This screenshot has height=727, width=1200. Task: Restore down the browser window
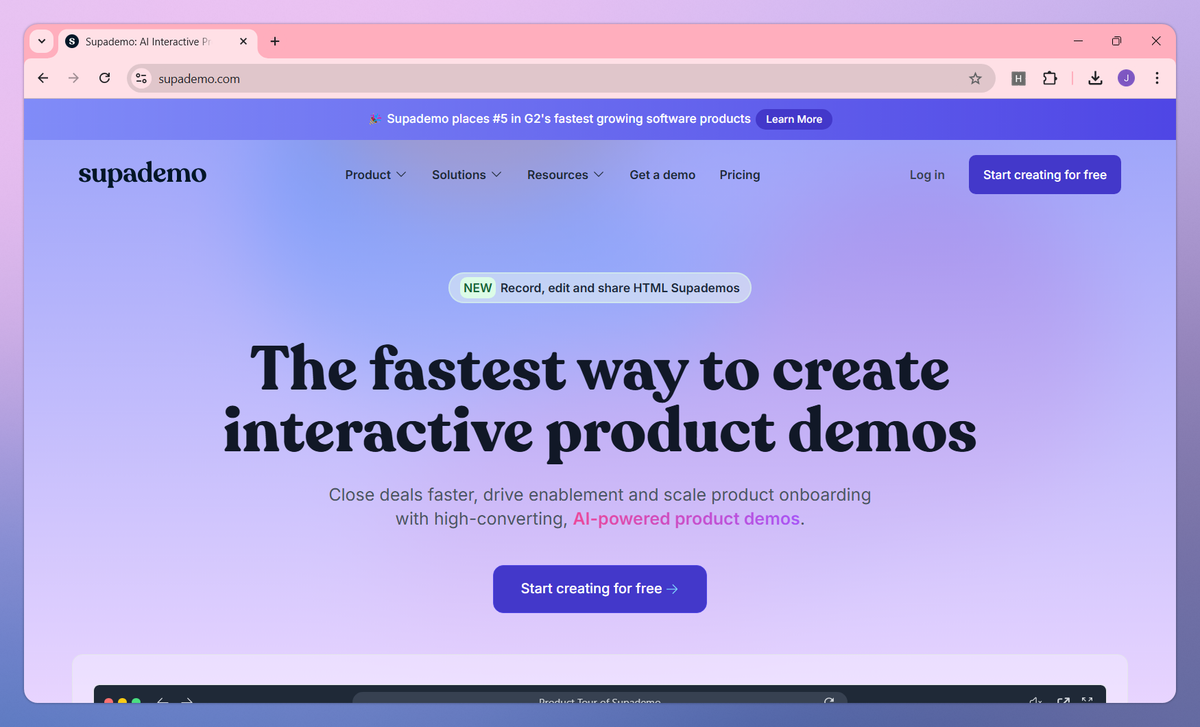tap(1117, 41)
